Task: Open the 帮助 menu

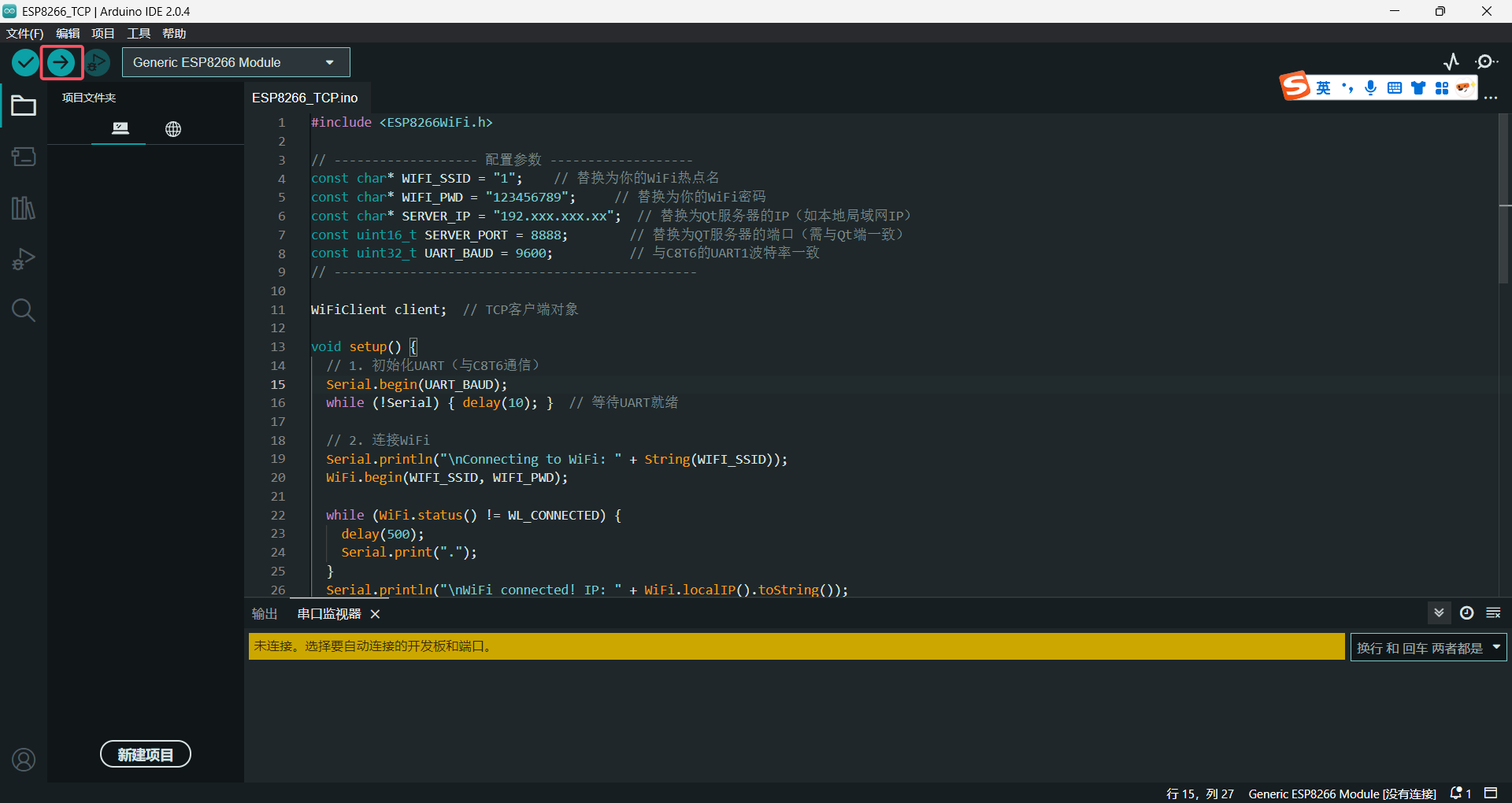Action: tap(174, 33)
